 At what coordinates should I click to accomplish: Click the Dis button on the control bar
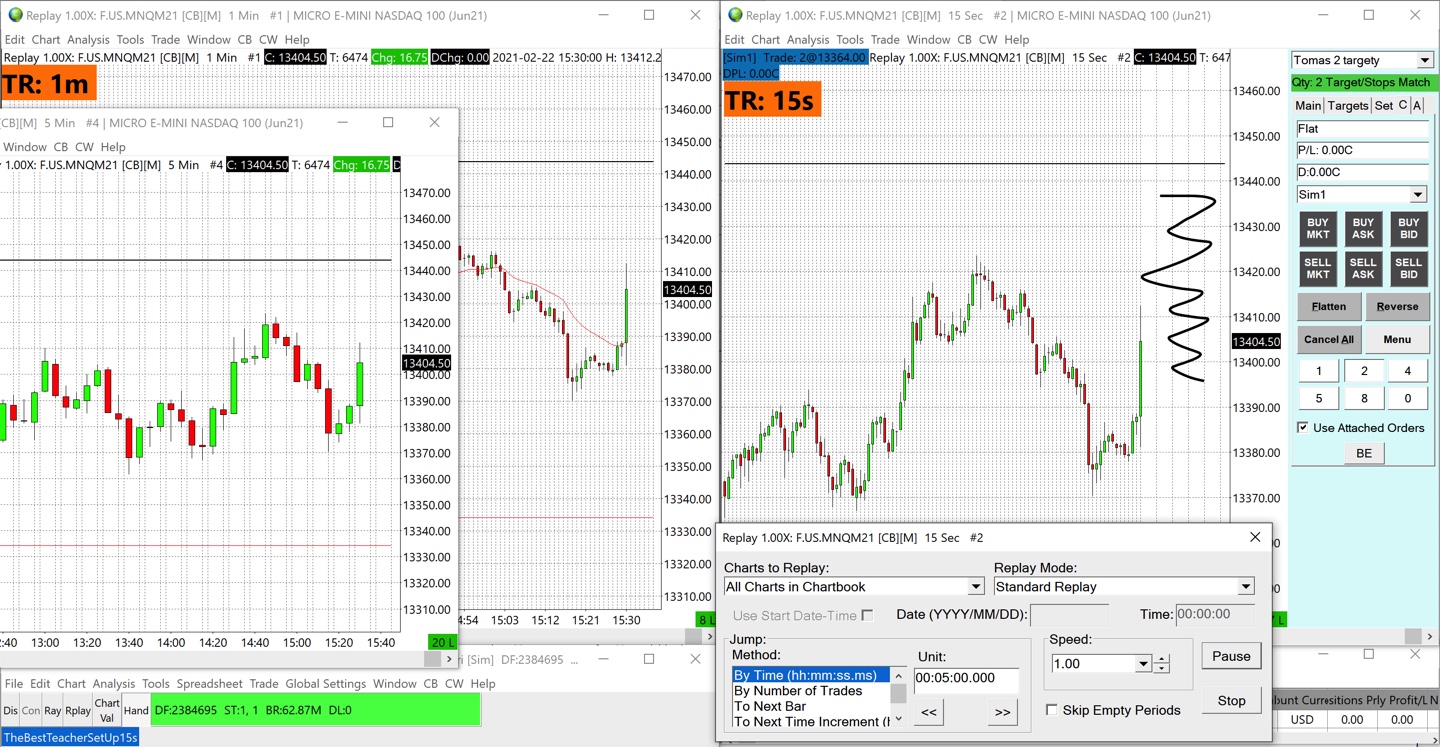pyautogui.click(x=10, y=710)
